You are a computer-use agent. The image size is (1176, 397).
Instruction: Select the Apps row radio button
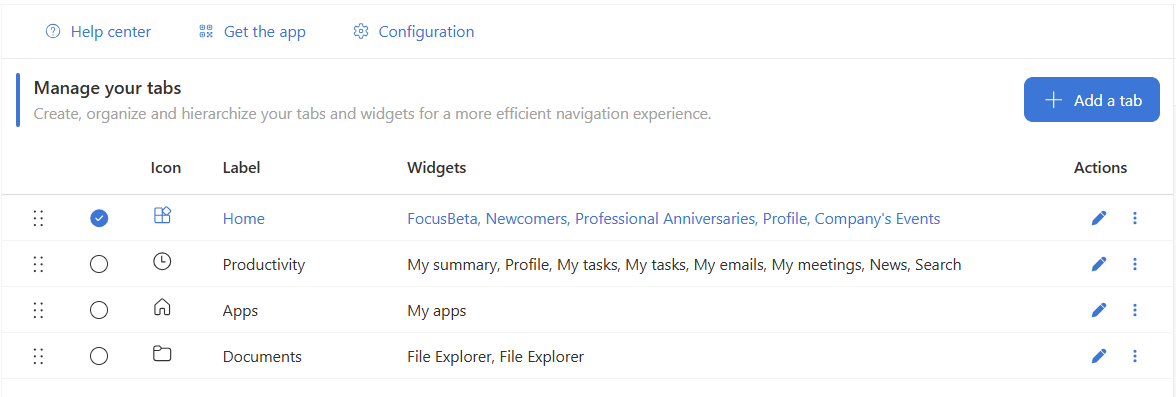99,310
